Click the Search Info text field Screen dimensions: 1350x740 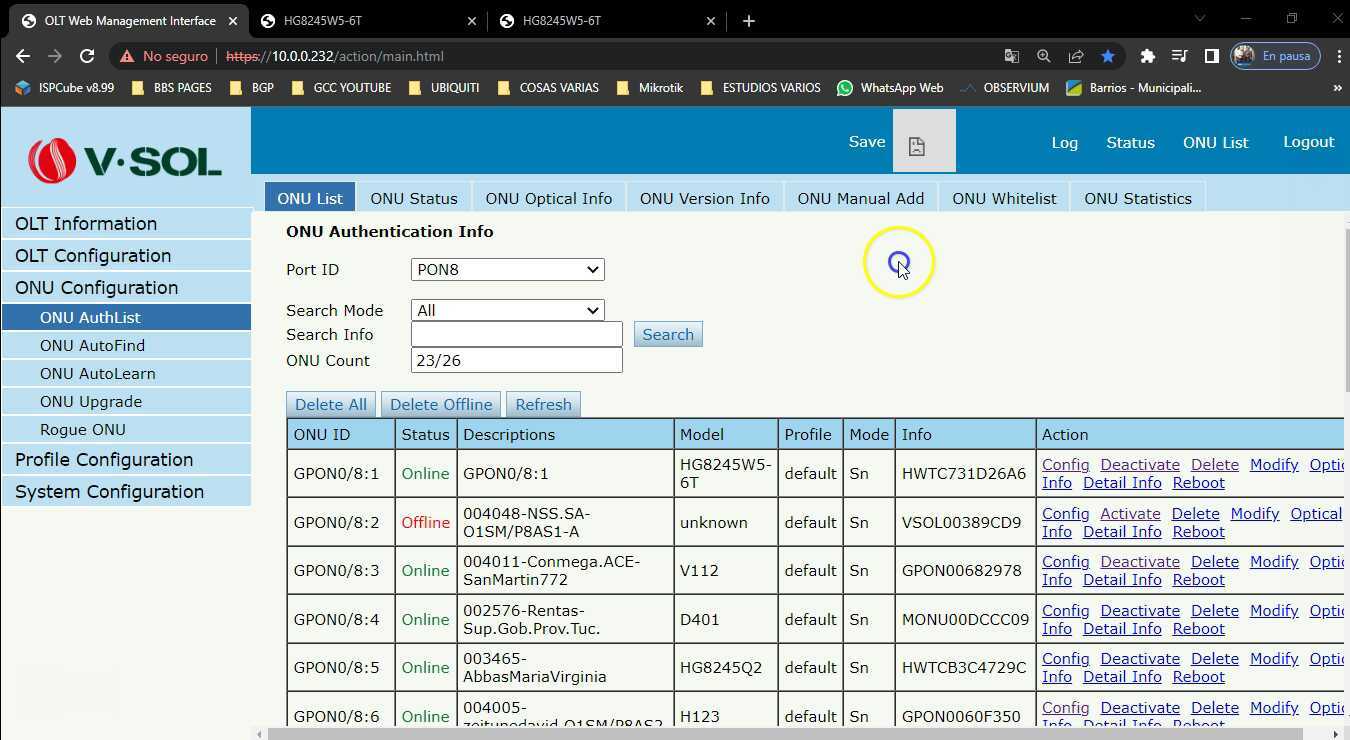516,335
